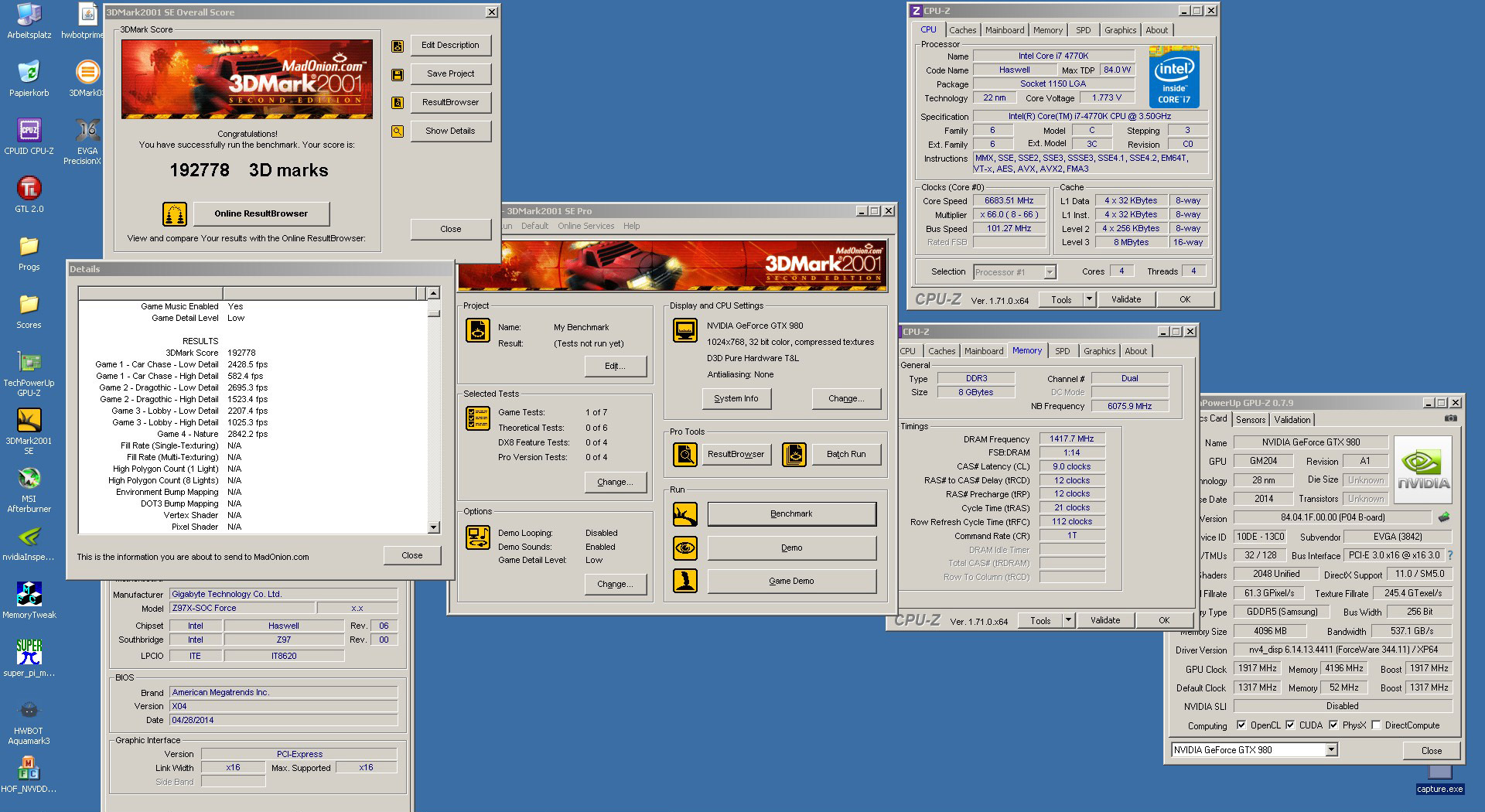Click Edit in the Project section
The width and height of the screenshot is (1485, 812).
tap(616, 367)
